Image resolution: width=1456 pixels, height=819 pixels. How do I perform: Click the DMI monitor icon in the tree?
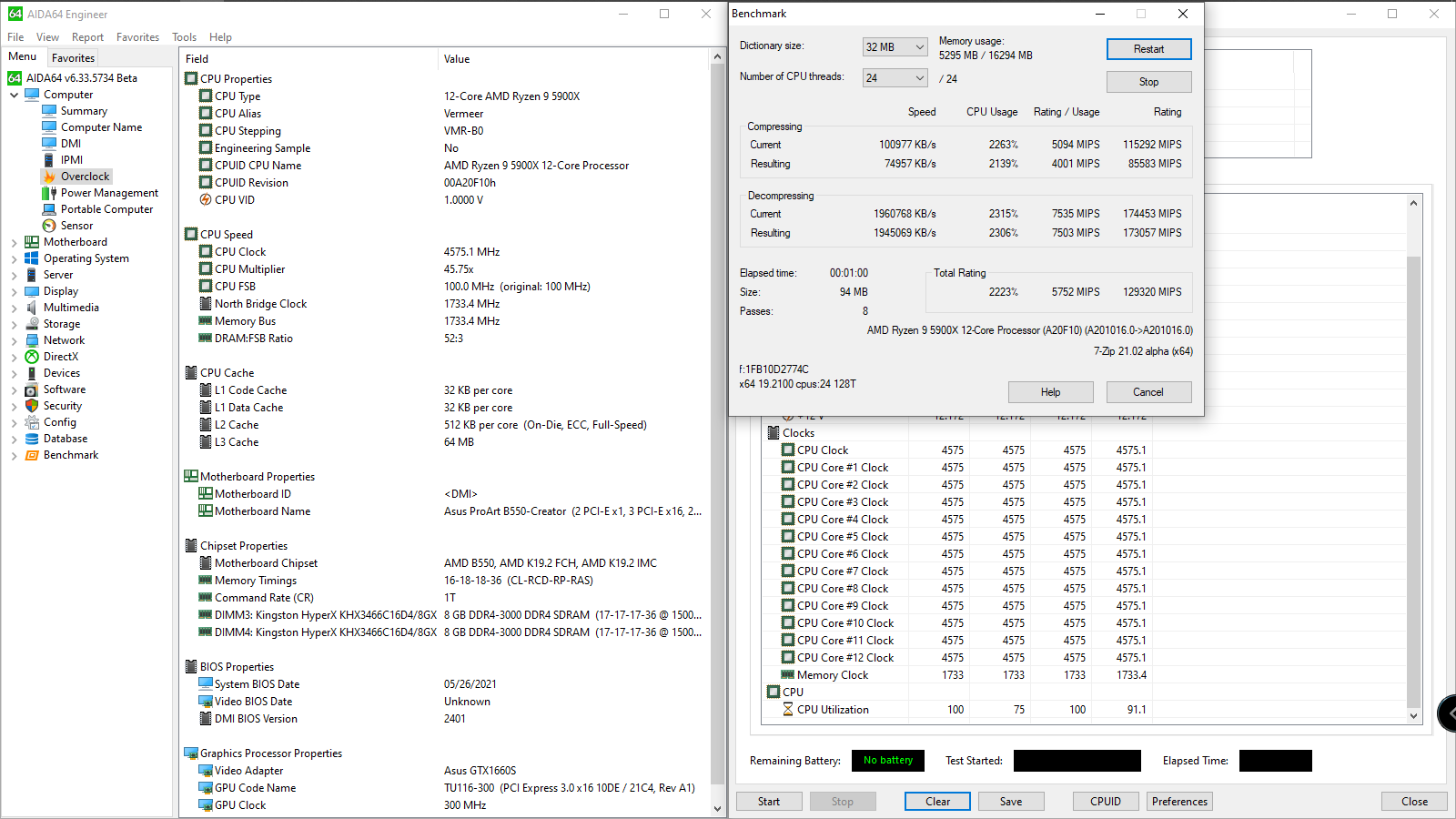coord(49,144)
